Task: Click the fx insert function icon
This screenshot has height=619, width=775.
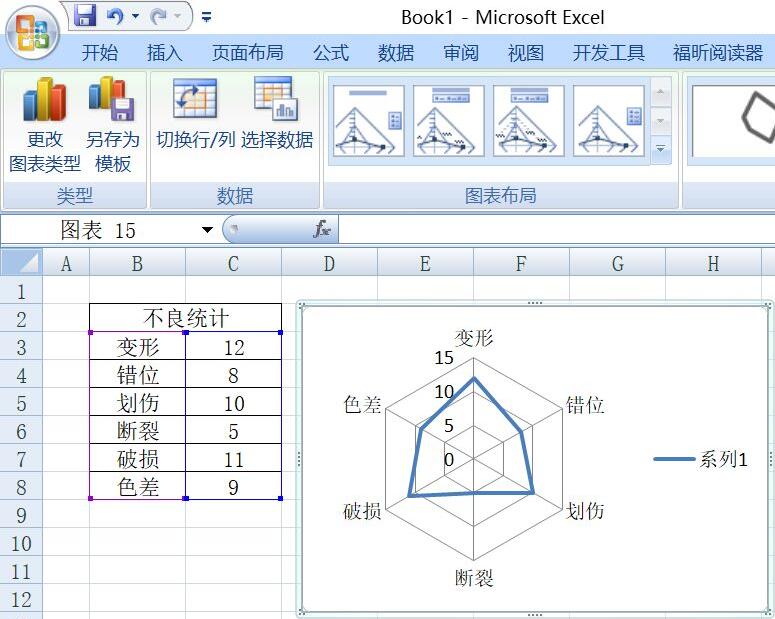Action: pyautogui.click(x=322, y=230)
